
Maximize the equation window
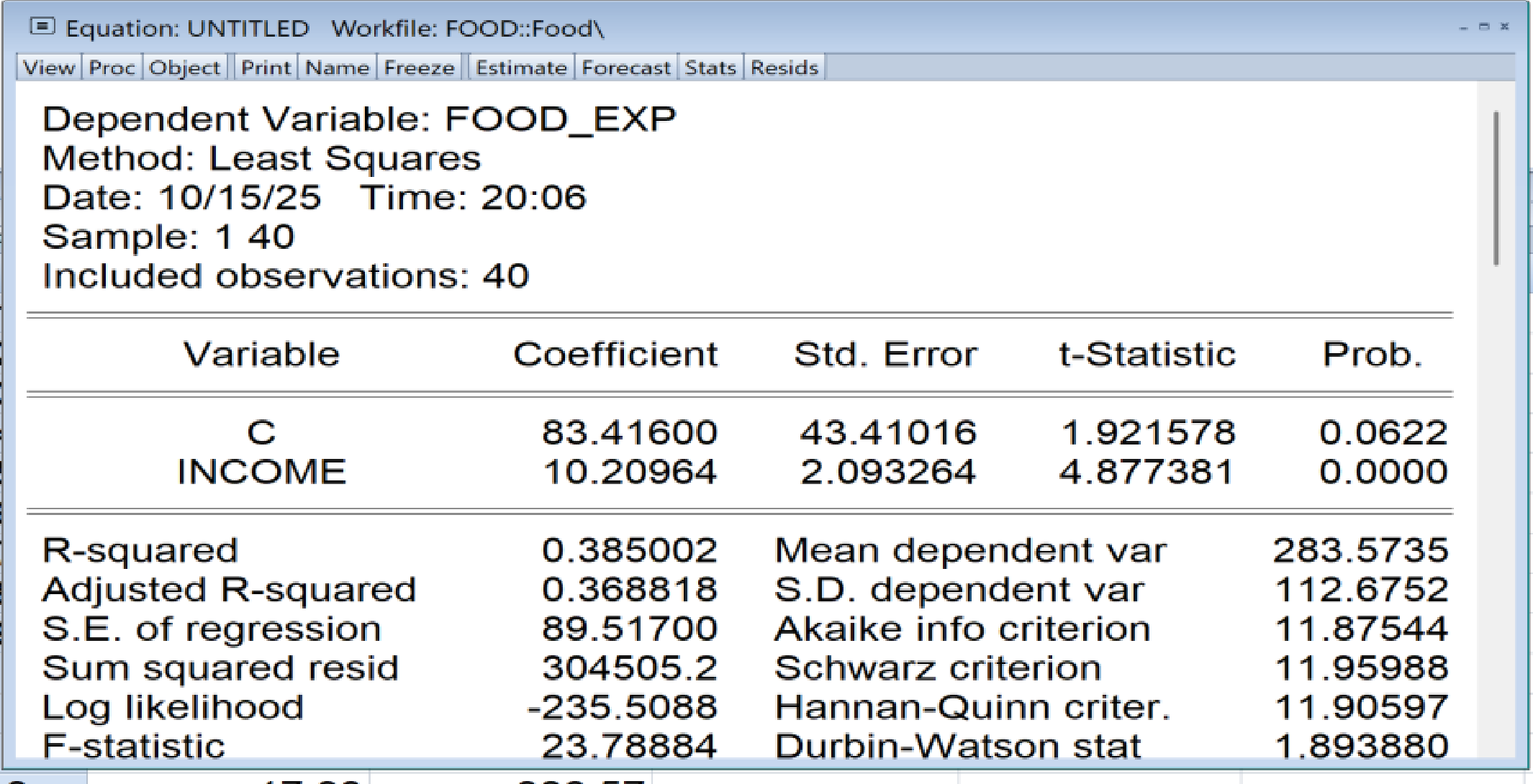coord(1484,27)
